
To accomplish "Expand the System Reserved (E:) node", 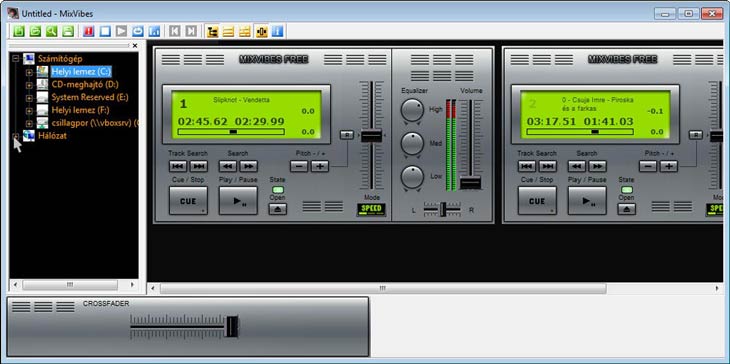I will [x=29, y=98].
